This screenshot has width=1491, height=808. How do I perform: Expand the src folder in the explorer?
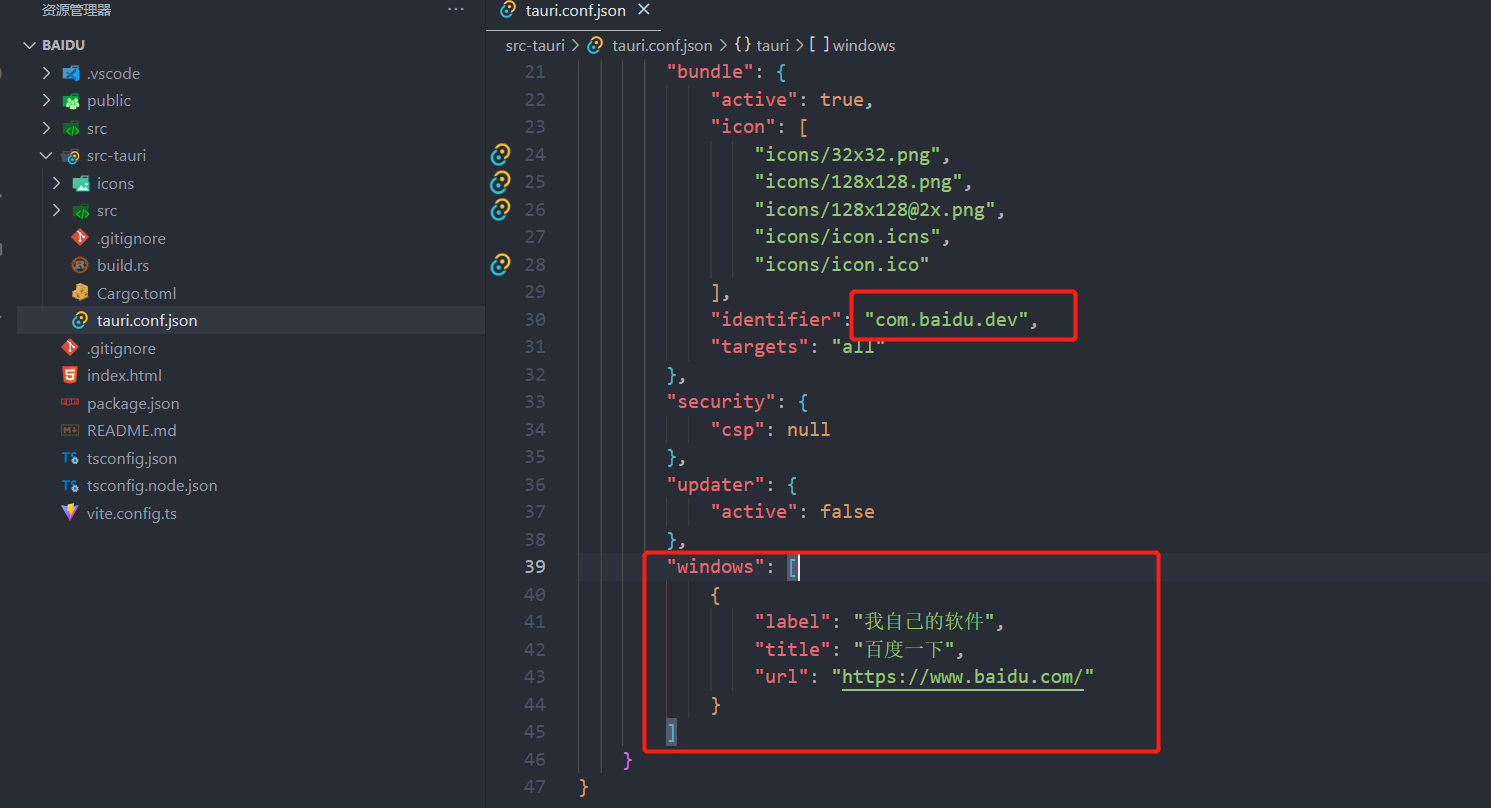pos(45,128)
